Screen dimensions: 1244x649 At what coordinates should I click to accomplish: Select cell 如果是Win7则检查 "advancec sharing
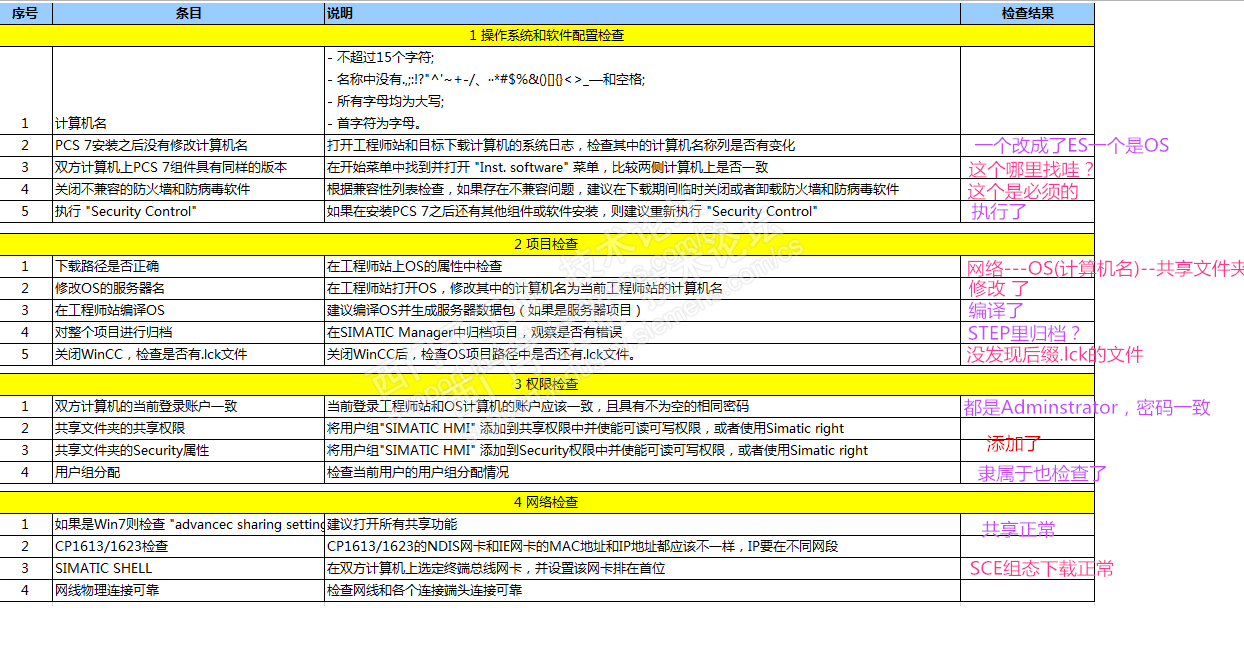click(x=188, y=524)
